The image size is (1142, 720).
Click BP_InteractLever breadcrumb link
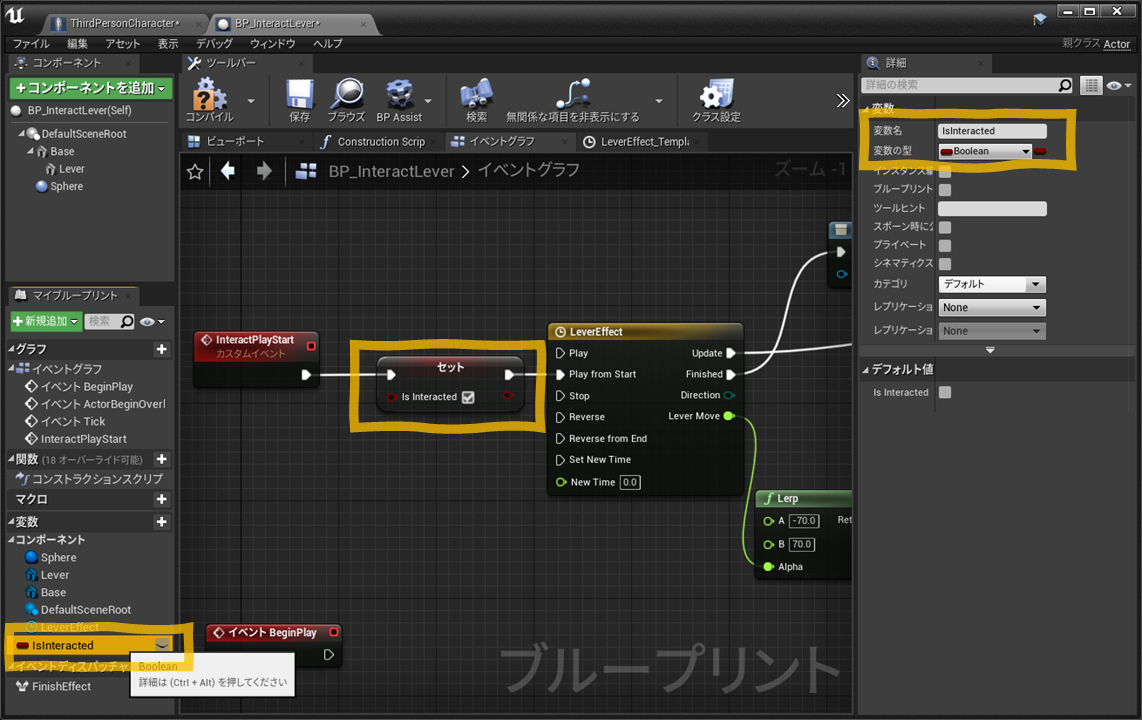[x=391, y=171]
